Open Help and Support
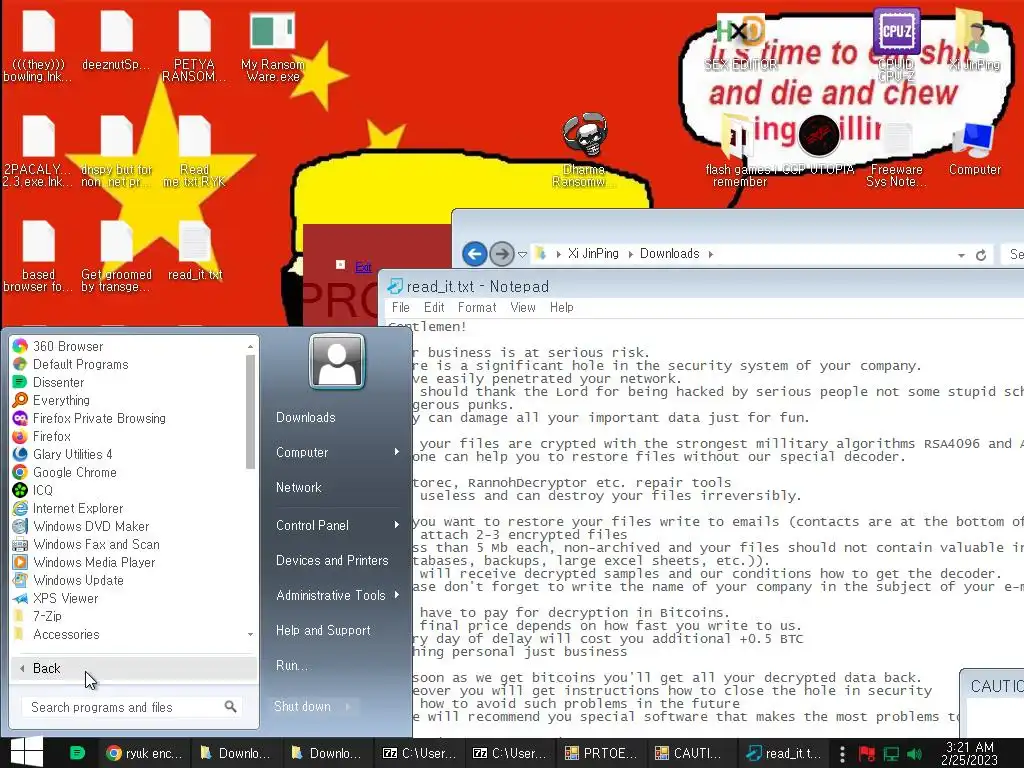 [323, 630]
